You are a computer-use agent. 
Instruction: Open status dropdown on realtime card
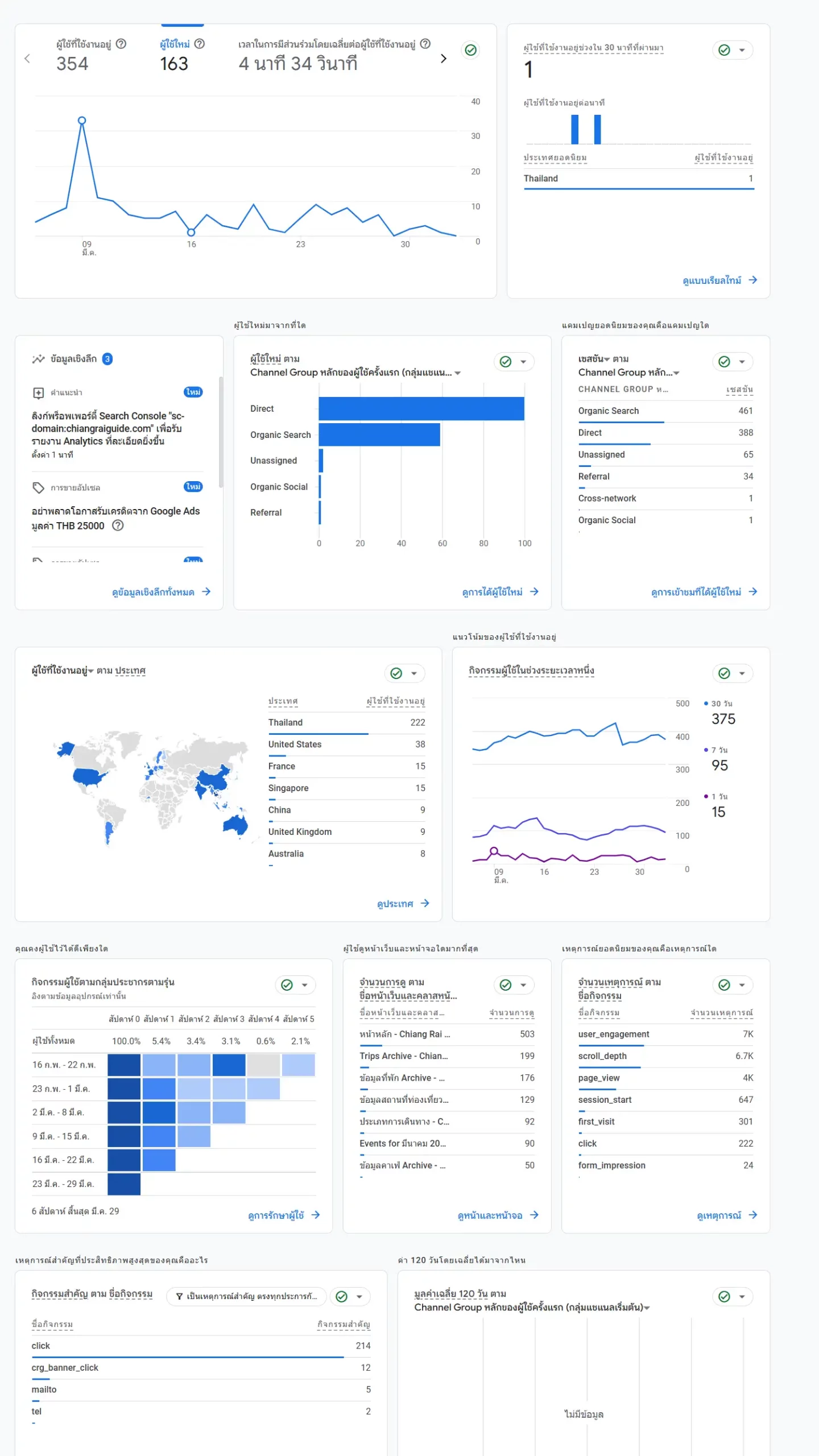(x=742, y=50)
